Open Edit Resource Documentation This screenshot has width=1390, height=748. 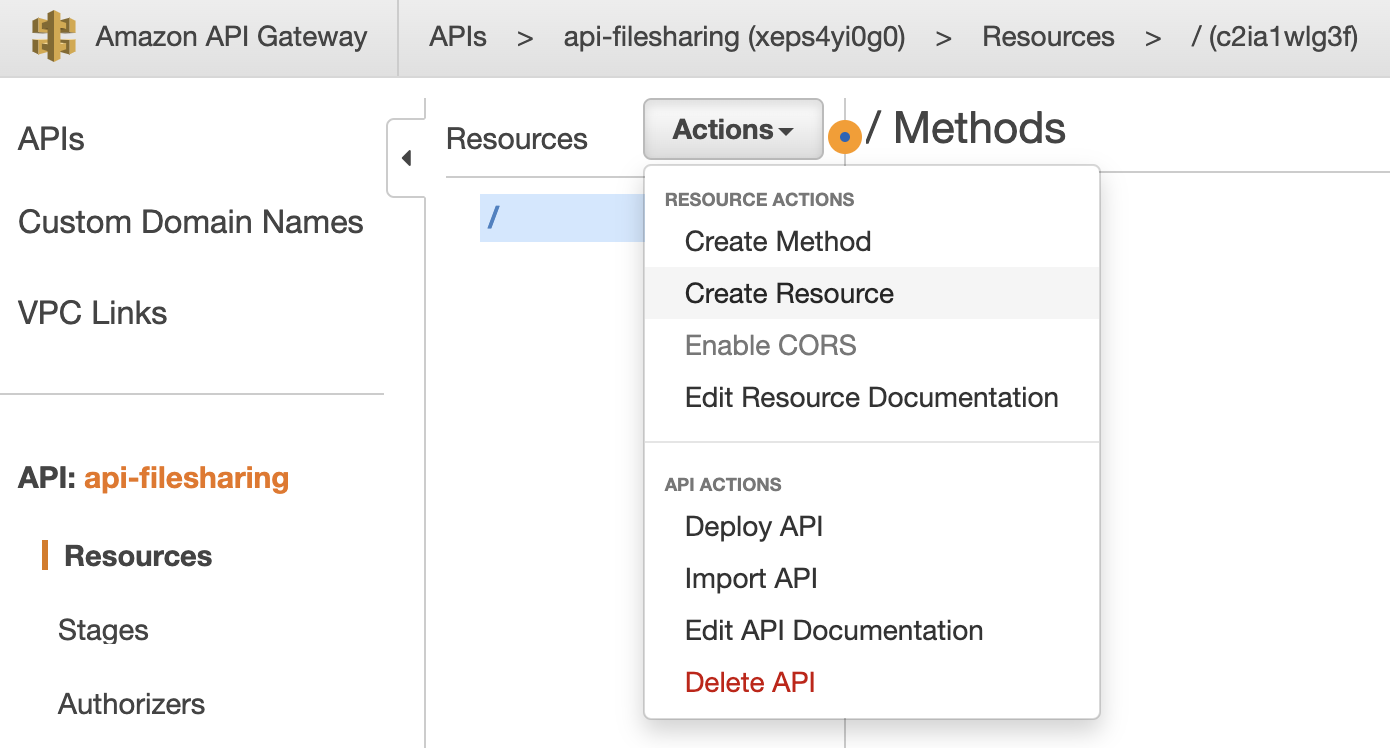(x=871, y=397)
